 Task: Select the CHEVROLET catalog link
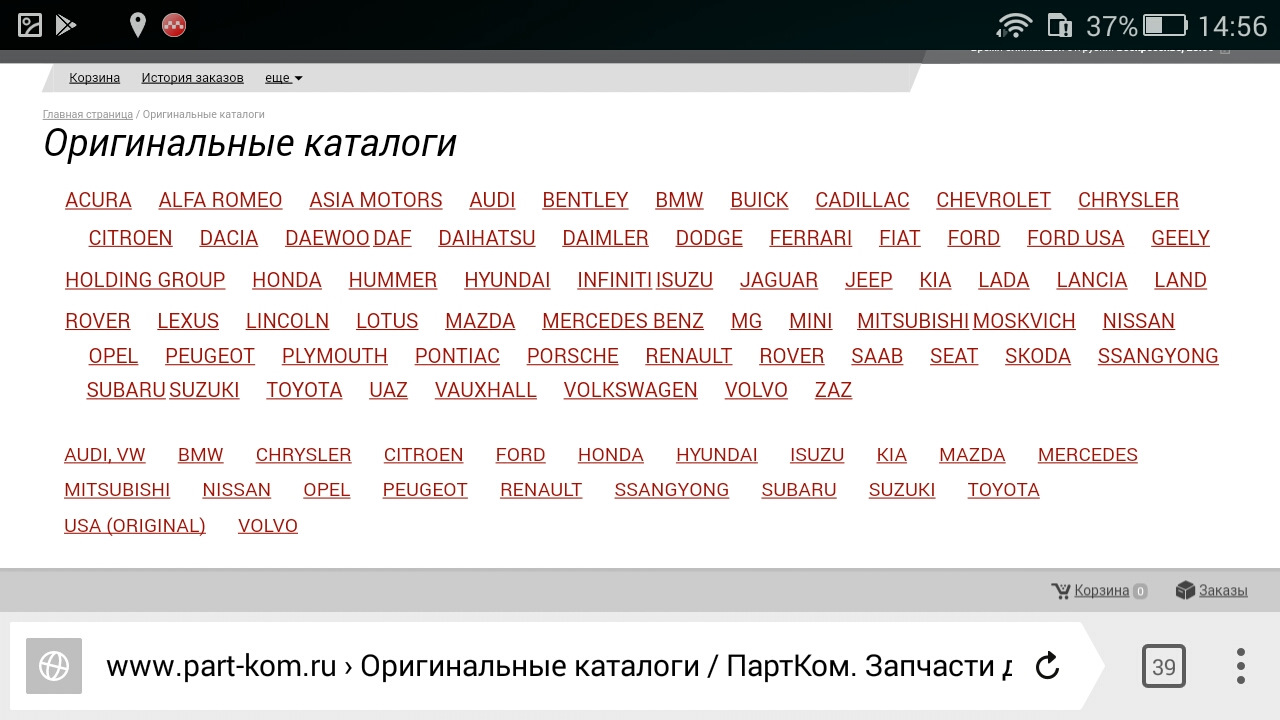993,200
